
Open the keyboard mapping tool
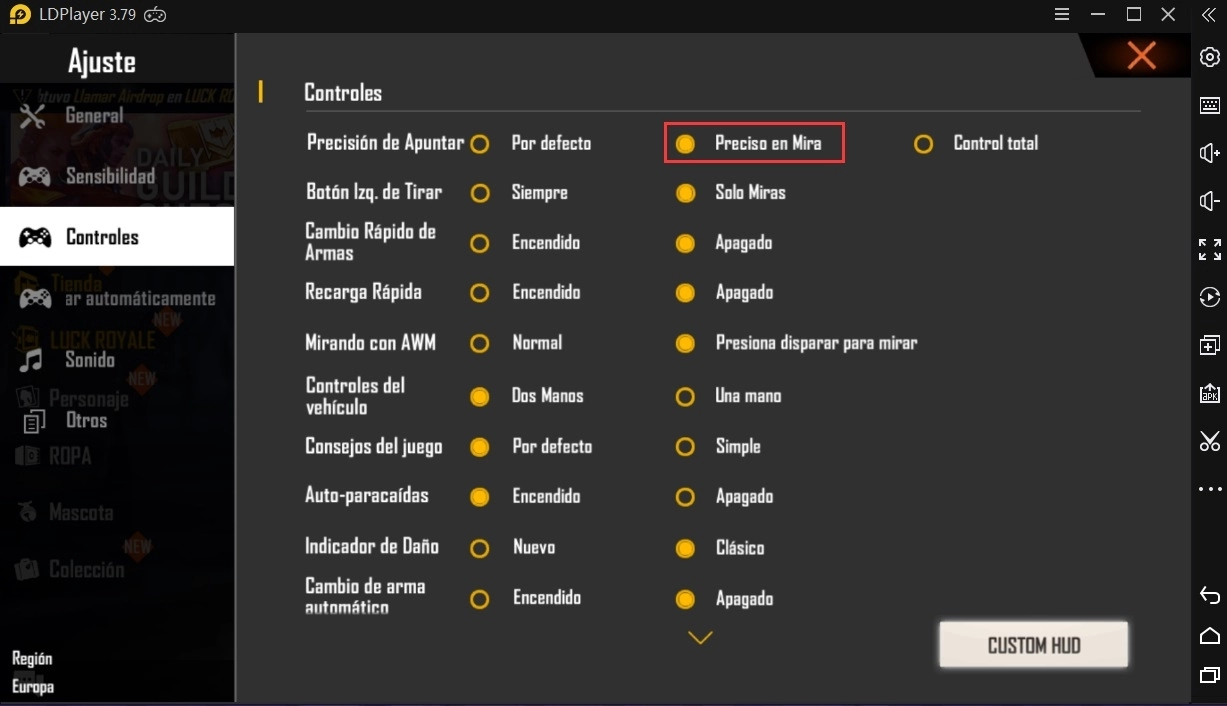pos(1209,105)
